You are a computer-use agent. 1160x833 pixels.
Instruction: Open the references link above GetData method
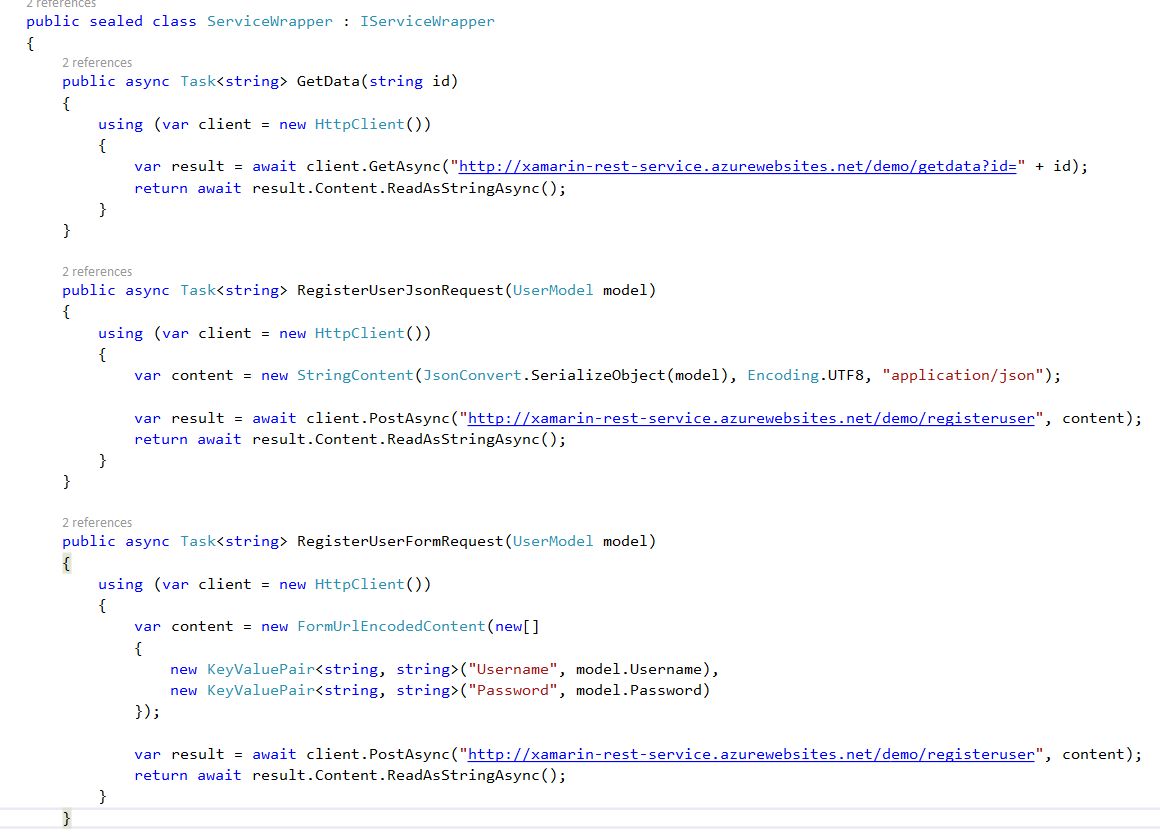97,62
